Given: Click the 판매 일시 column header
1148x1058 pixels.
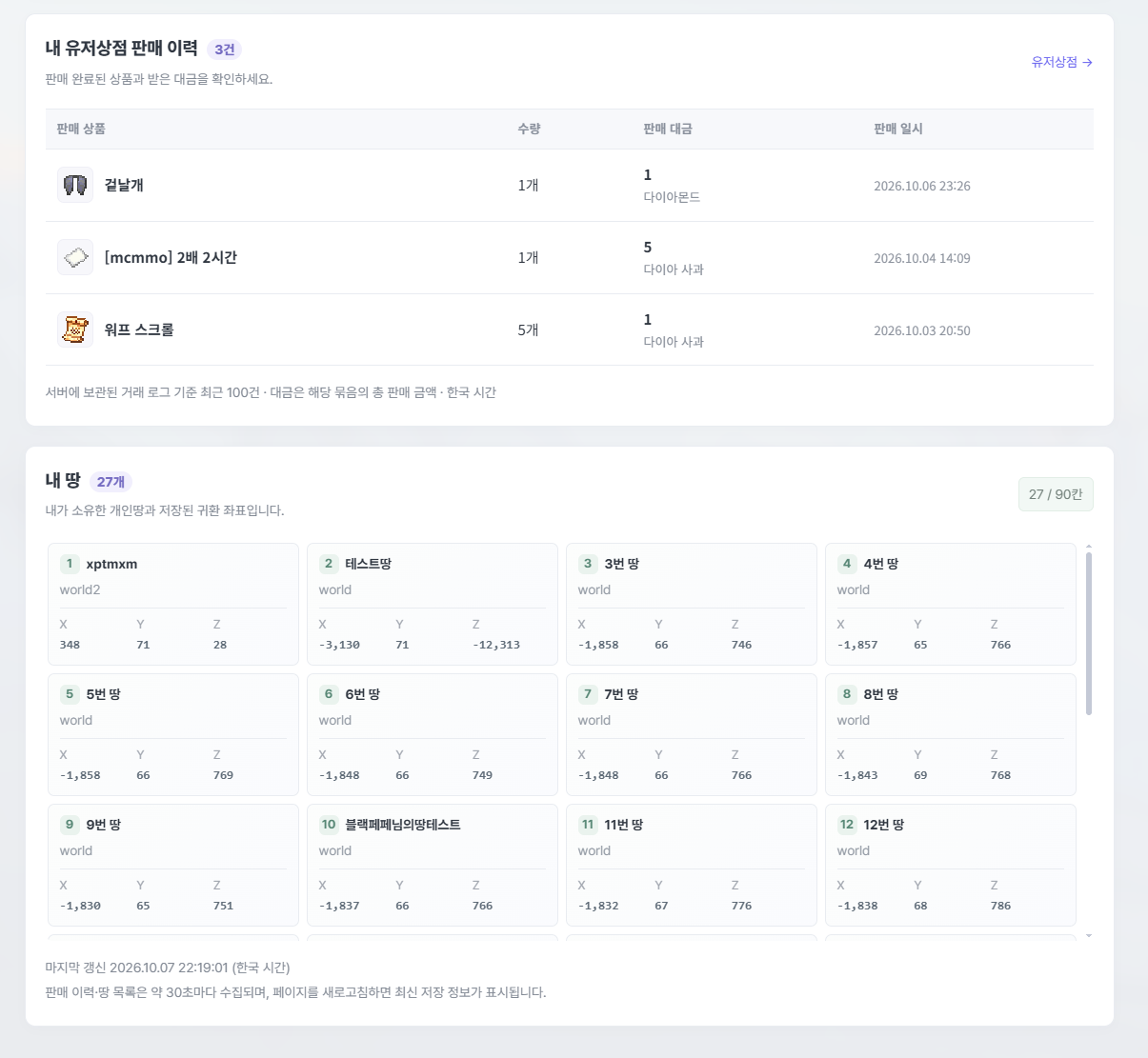Looking at the screenshot, I should (898, 129).
